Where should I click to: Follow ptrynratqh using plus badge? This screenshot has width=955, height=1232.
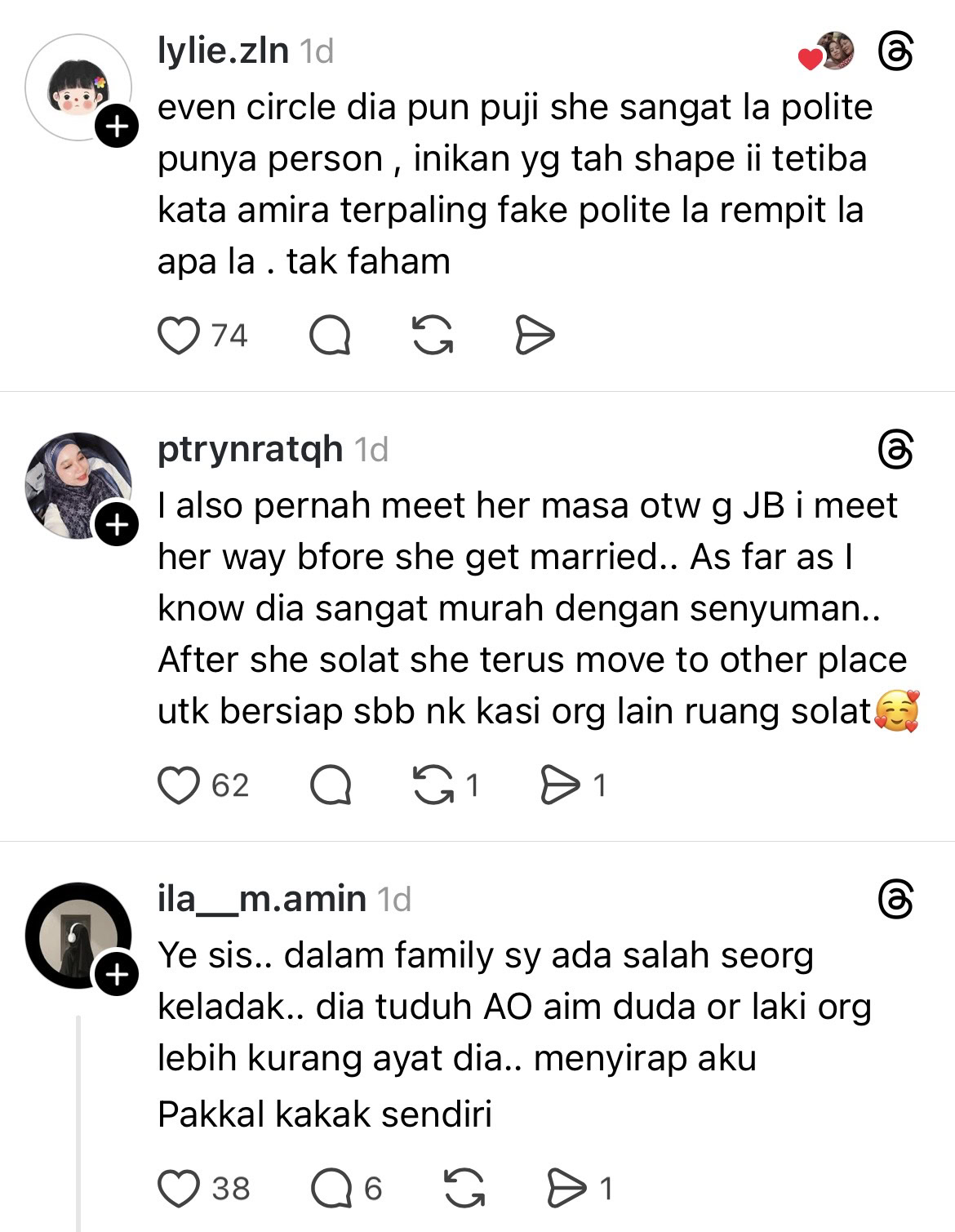coord(117,525)
